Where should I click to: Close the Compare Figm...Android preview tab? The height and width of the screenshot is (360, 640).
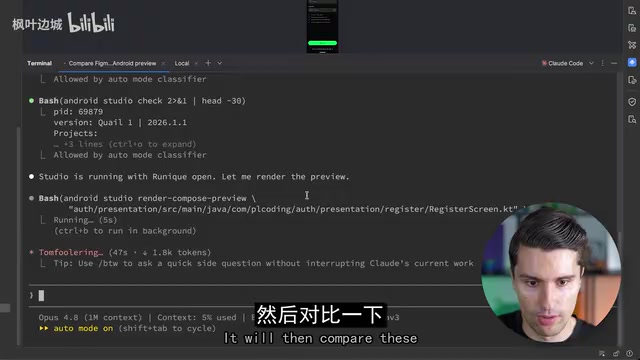pyautogui.click(x=163, y=63)
